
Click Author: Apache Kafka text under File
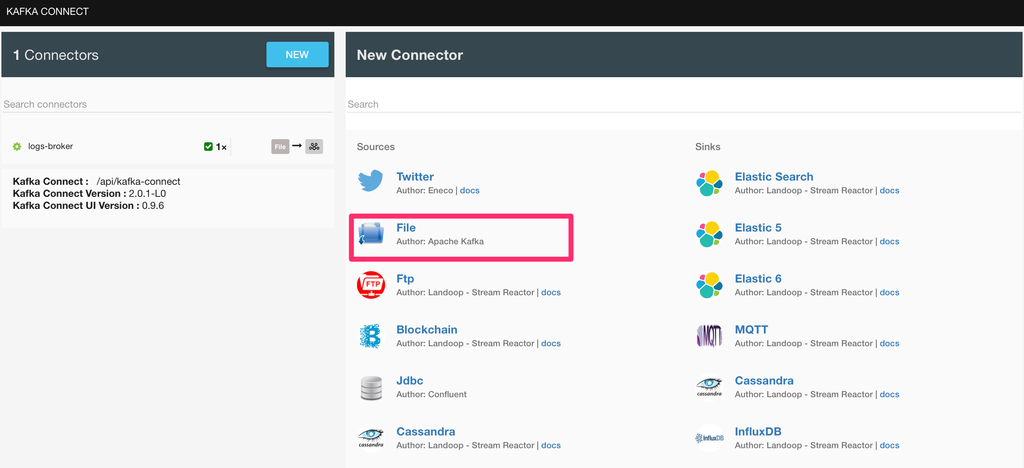440,242
